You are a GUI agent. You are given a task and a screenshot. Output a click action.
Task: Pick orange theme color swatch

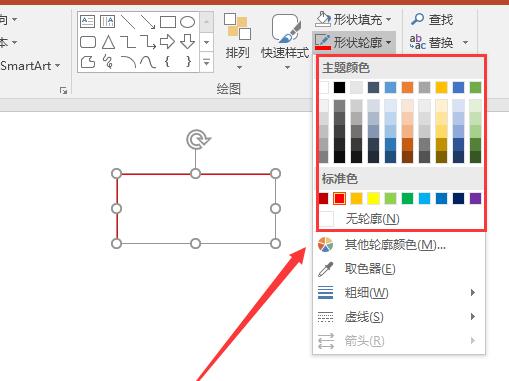coord(407,88)
